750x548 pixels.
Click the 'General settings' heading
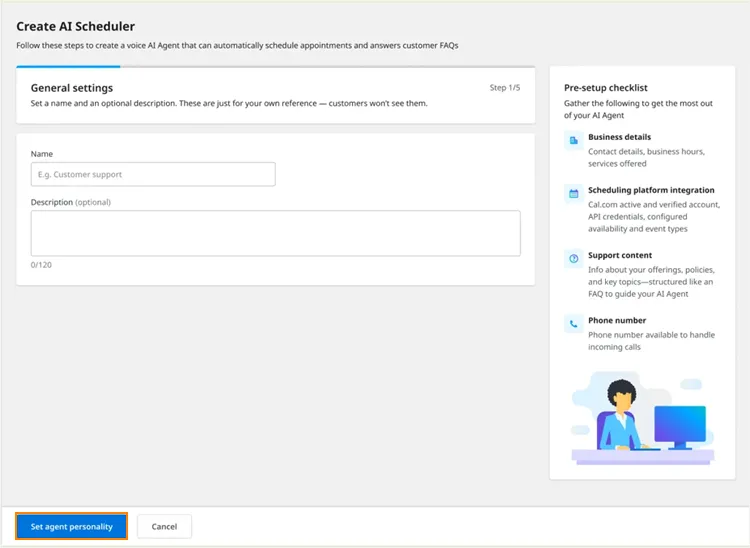pyautogui.click(x=72, y=88)
